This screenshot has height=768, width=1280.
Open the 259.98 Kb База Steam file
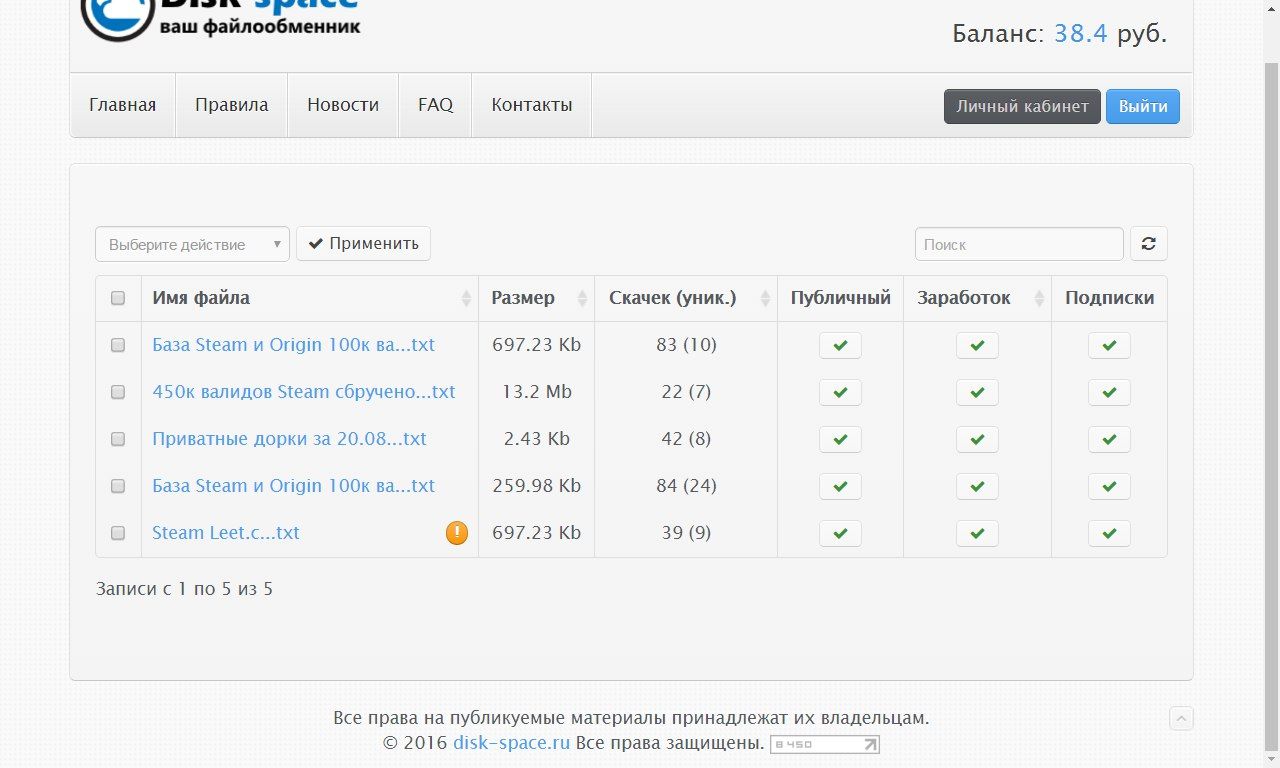click(x=294, y=486)
